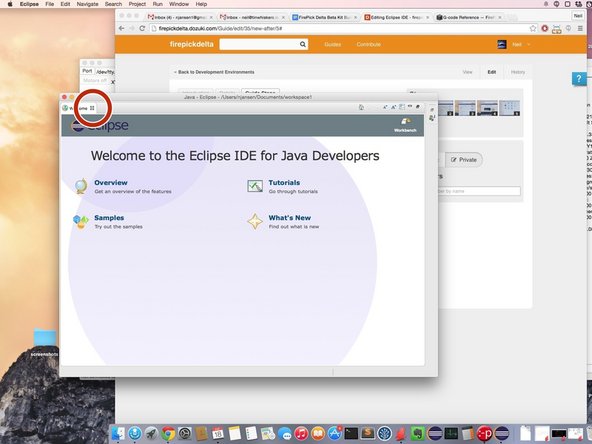Open the Project menu
Screen dimensions: 592x444
click(137, 4)
